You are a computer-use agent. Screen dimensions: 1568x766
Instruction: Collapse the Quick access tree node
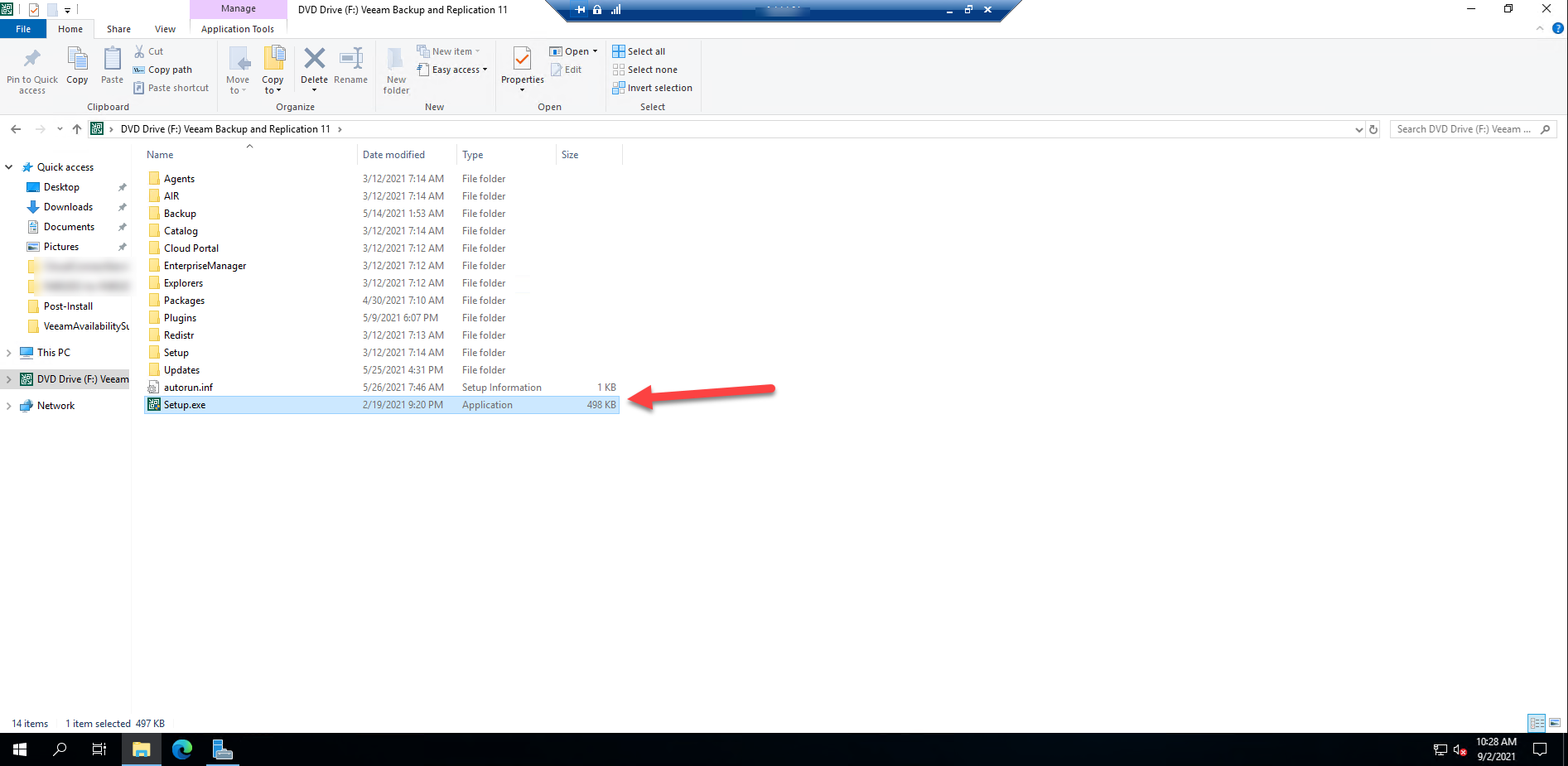tap(9, 167)
